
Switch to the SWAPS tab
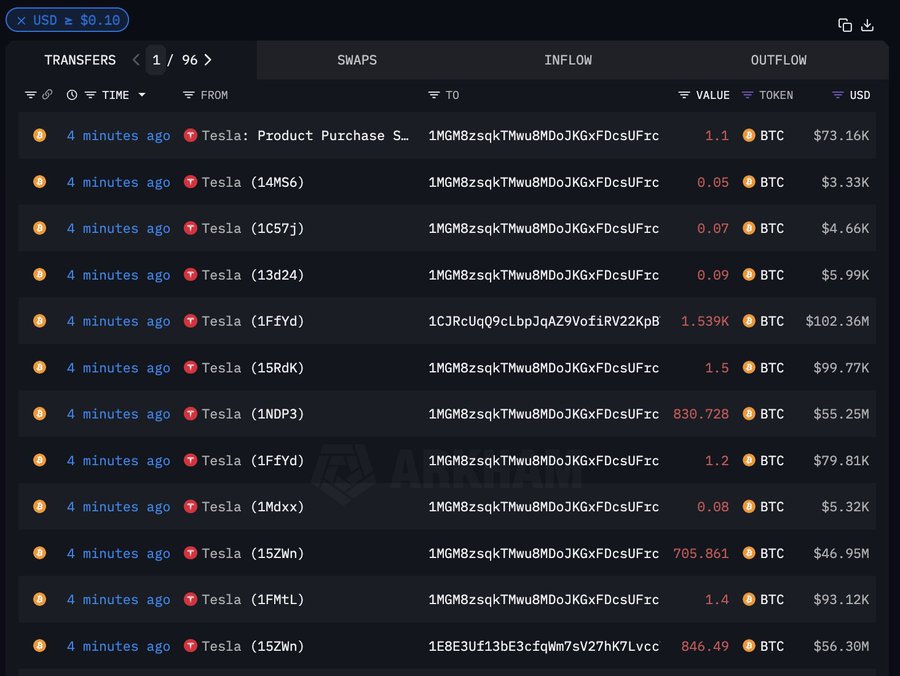357,59
